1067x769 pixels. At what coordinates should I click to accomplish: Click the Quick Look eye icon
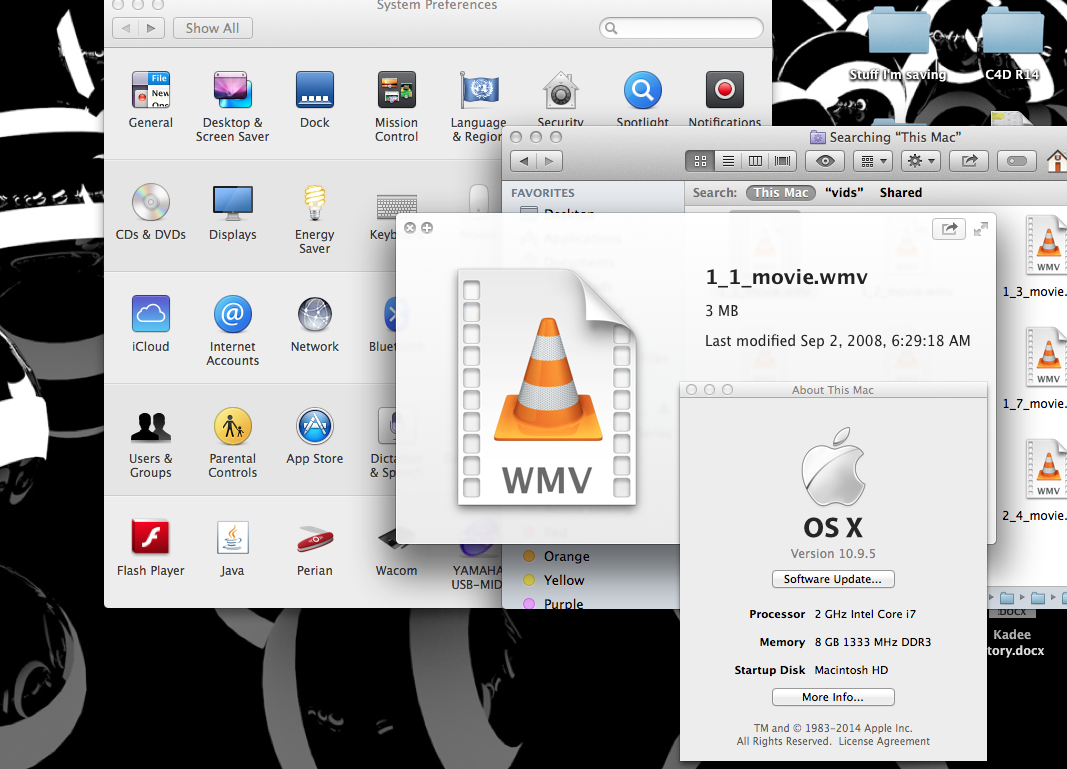point(825,160)
